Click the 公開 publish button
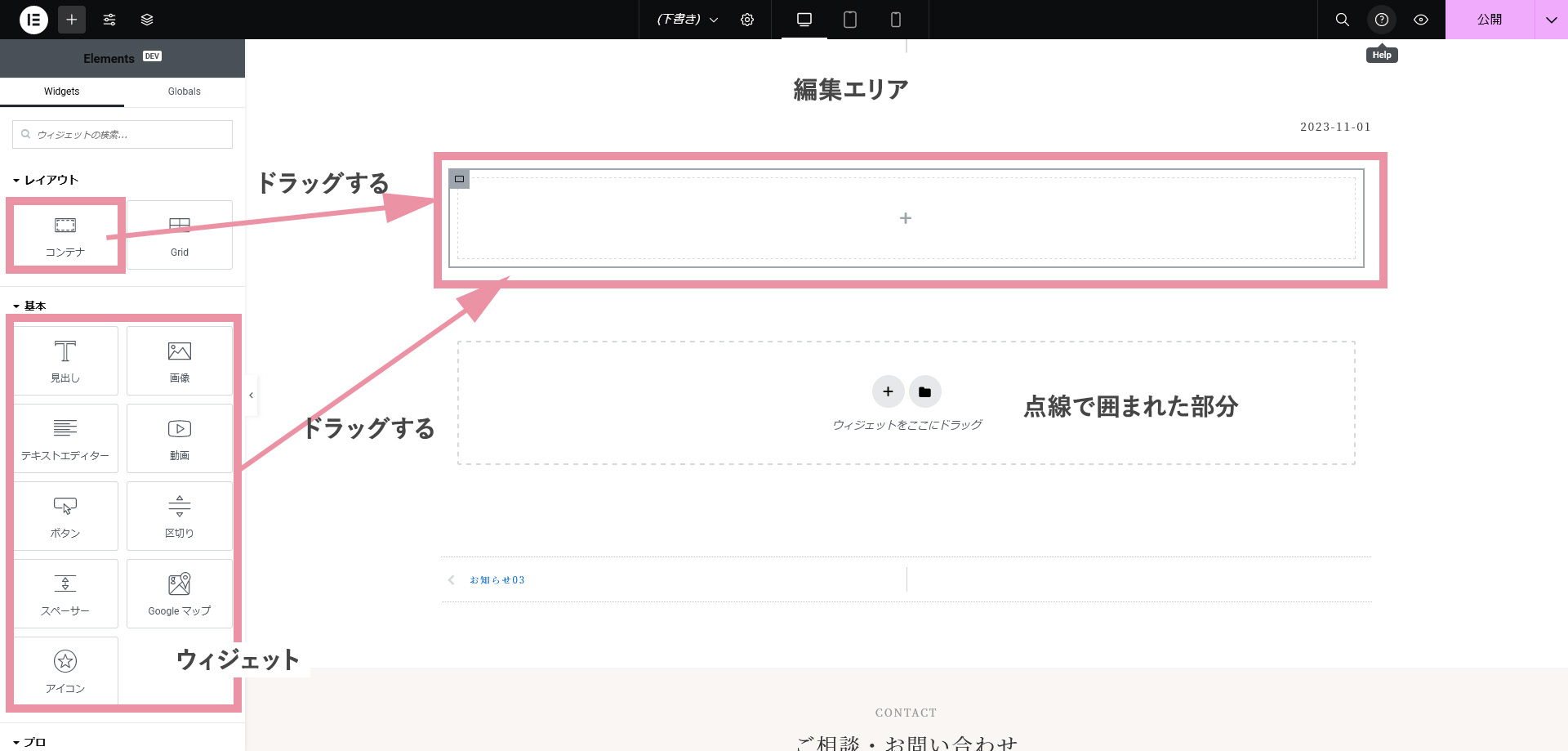Viewport: 1568px width, 751px height. click(x=1490, y=20)
